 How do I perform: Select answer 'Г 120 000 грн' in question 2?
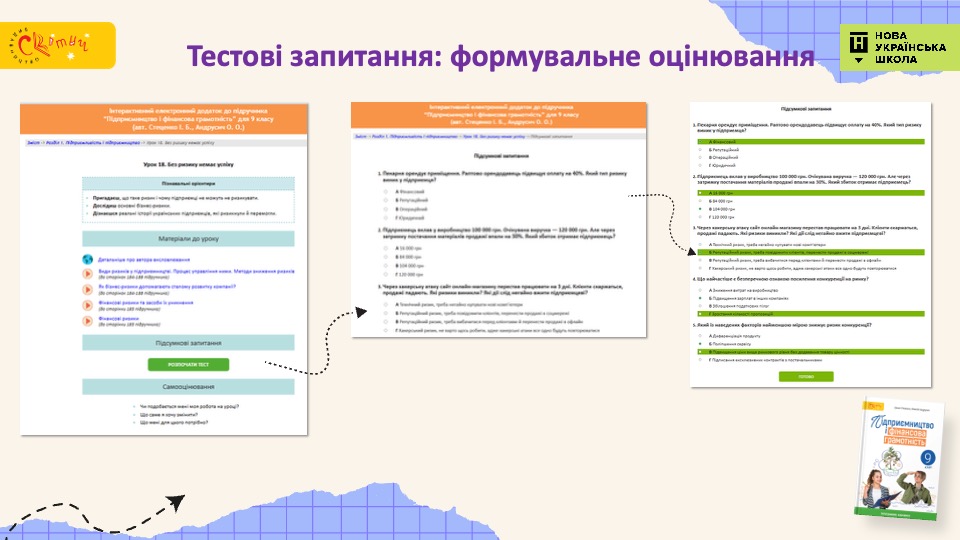pyautogui.click(x=386, y=274)
